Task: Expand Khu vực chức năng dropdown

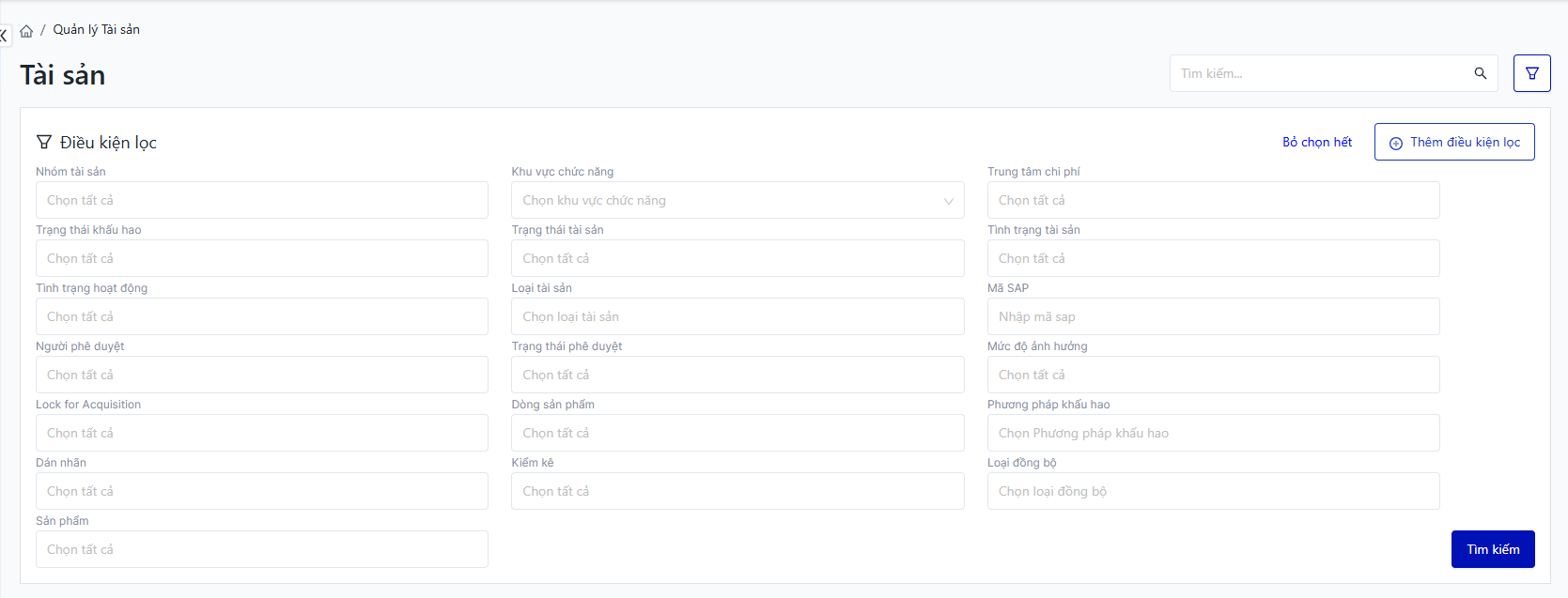Action: (737, 200)
